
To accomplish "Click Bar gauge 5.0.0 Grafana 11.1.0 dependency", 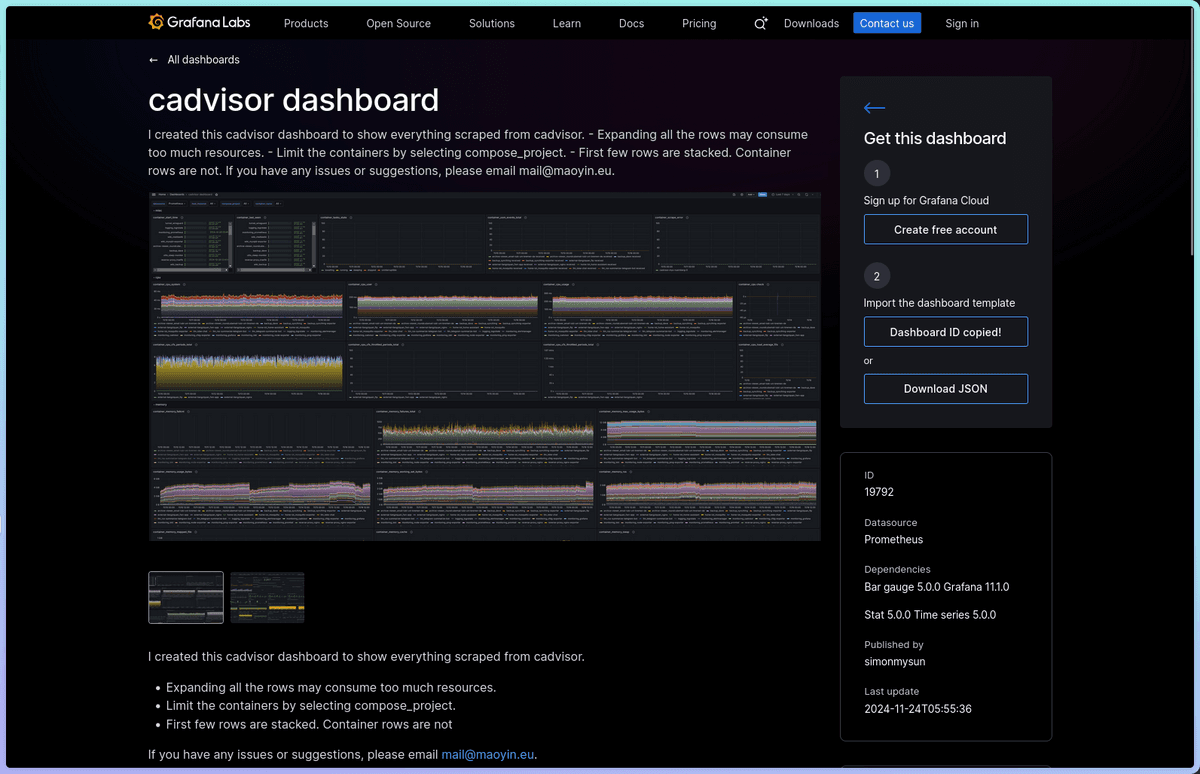I will [x=937, y=587].
